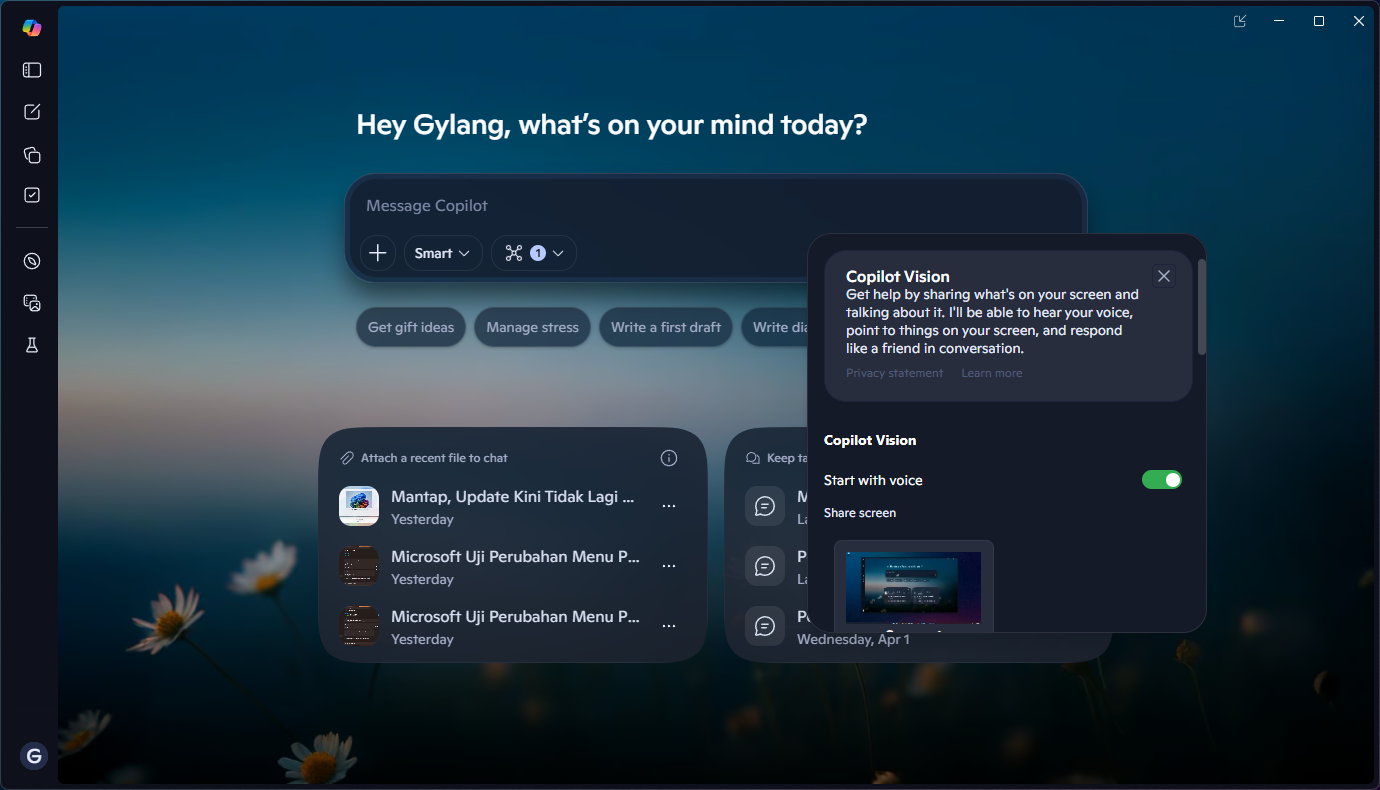Screen dimensions: 1380x790
Task: Select the Get gift ideas suggestion
Action: tap(411, 327)
